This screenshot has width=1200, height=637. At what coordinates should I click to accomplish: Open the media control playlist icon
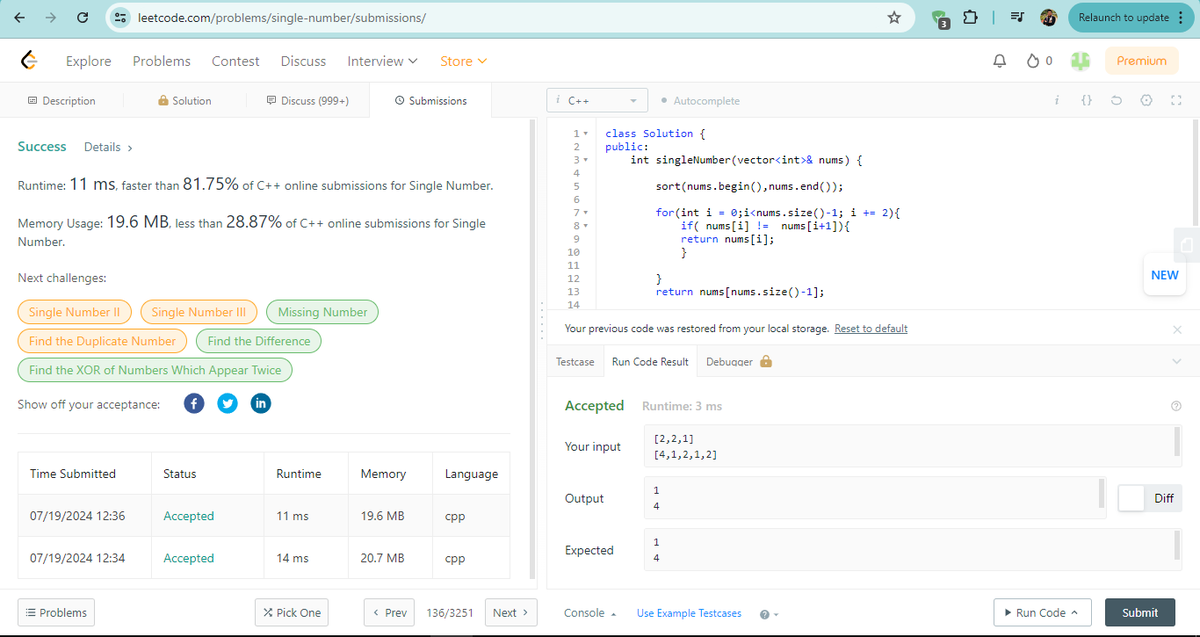(x=1019, y=17)
